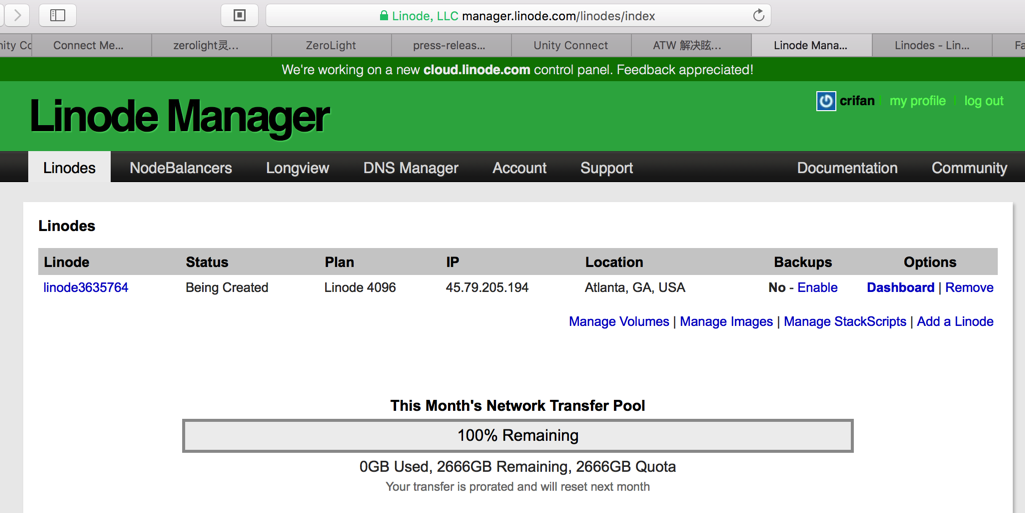Screen dimensions: 1025x513
Task: Open the Longview navigation tab
Action: pyautogui.click(x=297, y=168)
